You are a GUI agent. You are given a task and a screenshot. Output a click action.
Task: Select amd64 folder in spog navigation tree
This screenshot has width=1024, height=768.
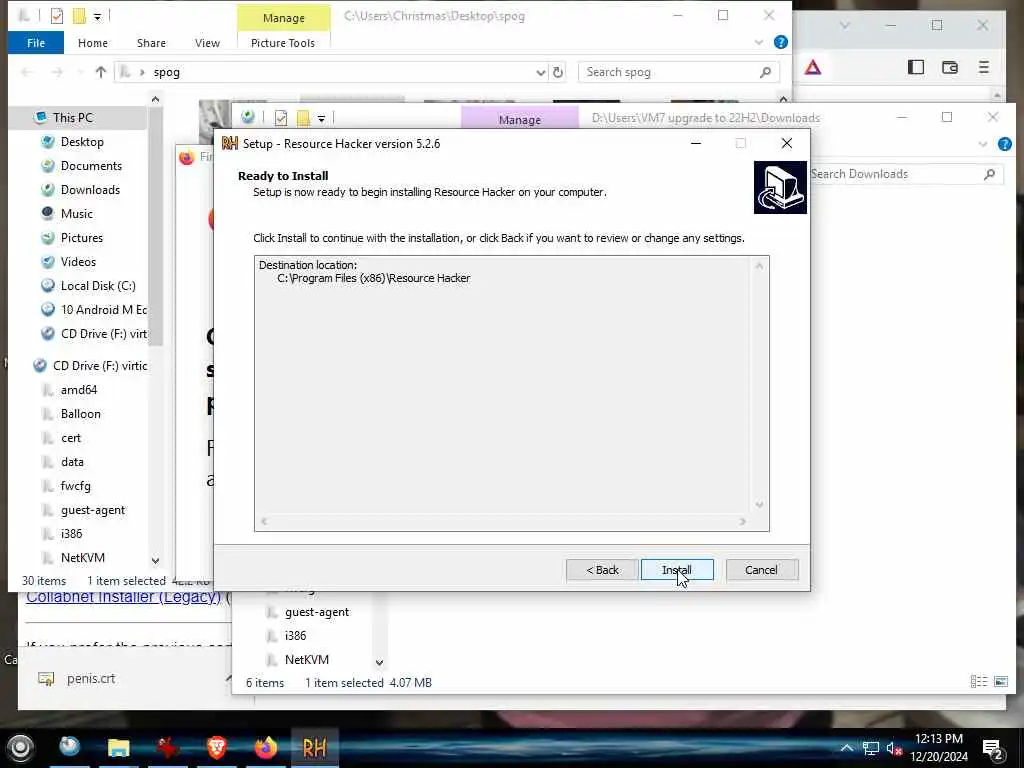tap(78, 390)
